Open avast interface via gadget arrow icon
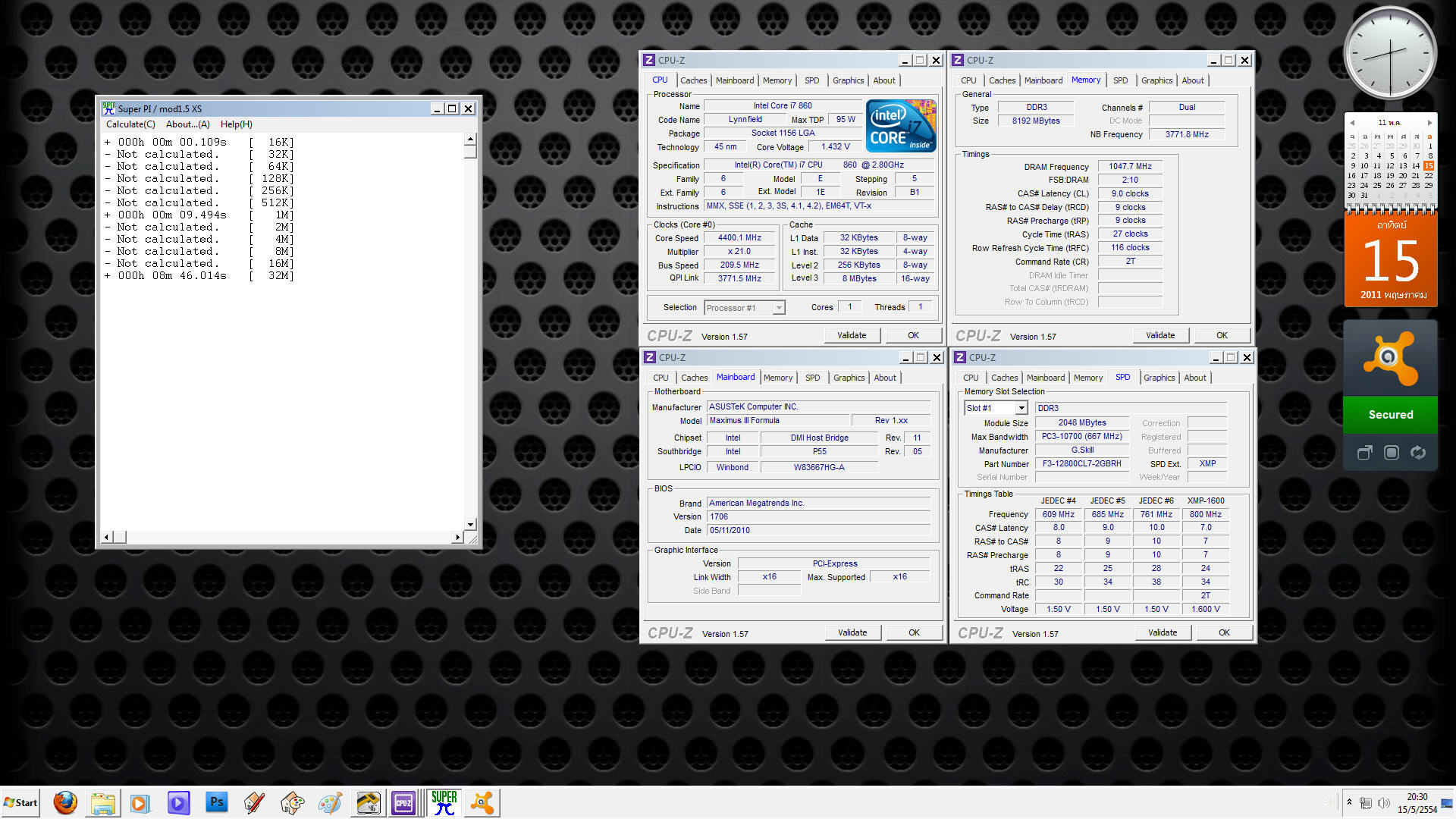 tap(1364, 453)
